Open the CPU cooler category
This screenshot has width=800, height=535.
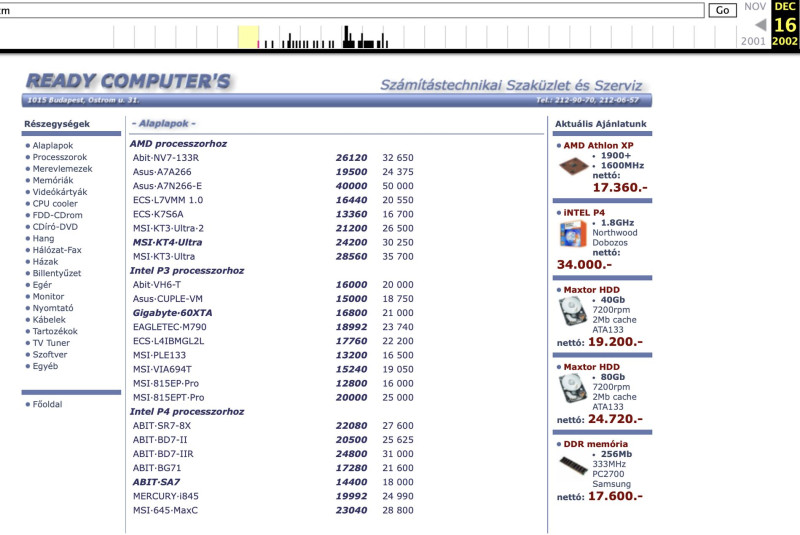coord(55,203)
